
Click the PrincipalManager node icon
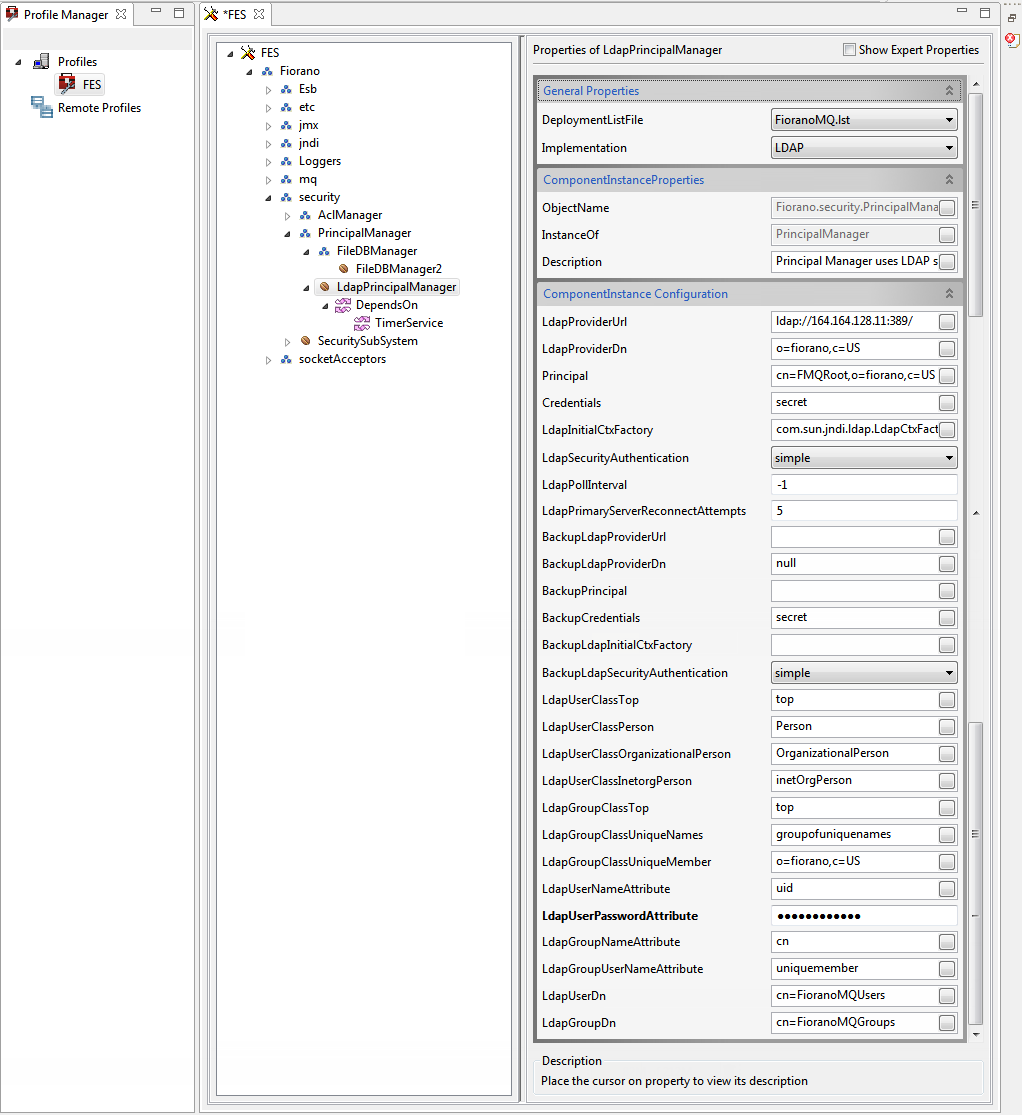(x=305, y=233)
